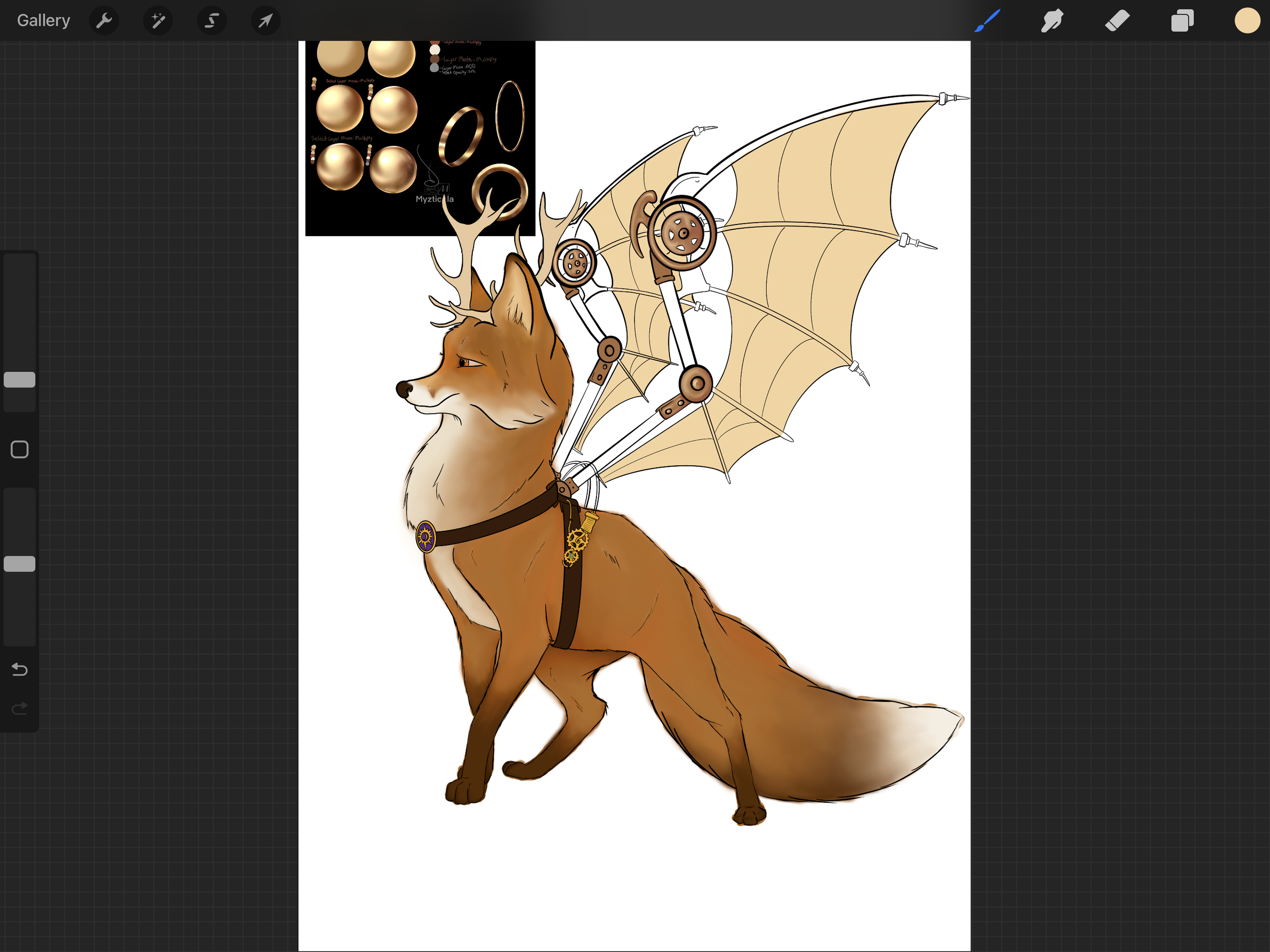Open the active color picker
Viewport: 1270px width, 952px height.
[1247, 21]
